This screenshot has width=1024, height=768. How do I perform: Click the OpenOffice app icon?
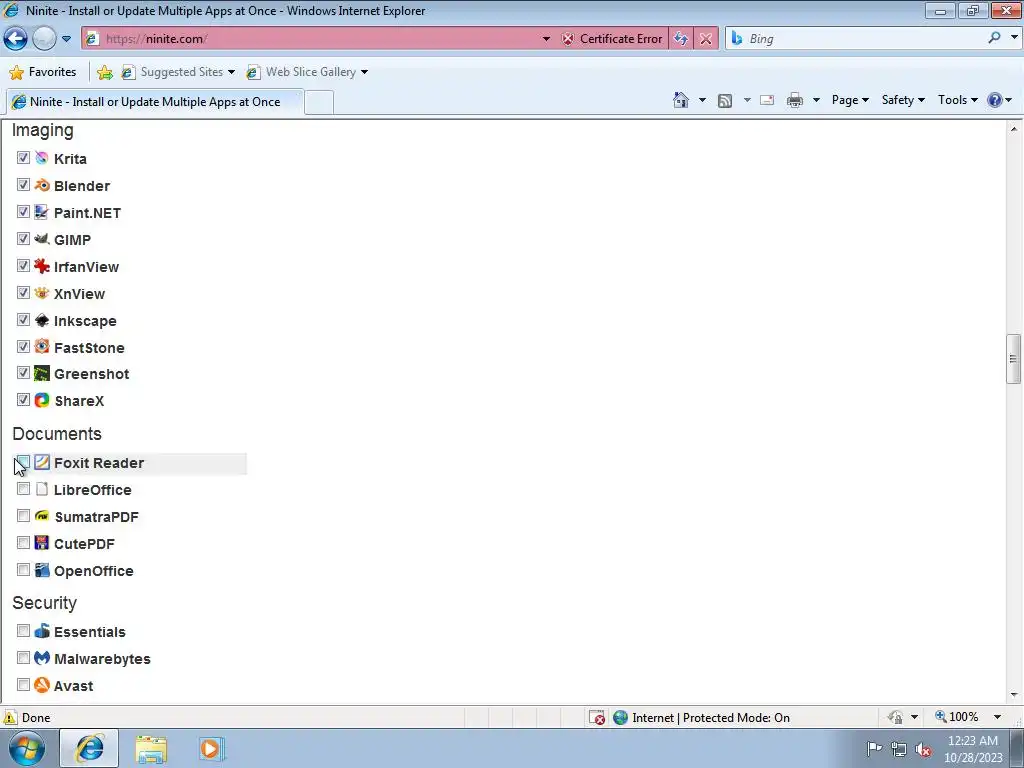[42, 570]
